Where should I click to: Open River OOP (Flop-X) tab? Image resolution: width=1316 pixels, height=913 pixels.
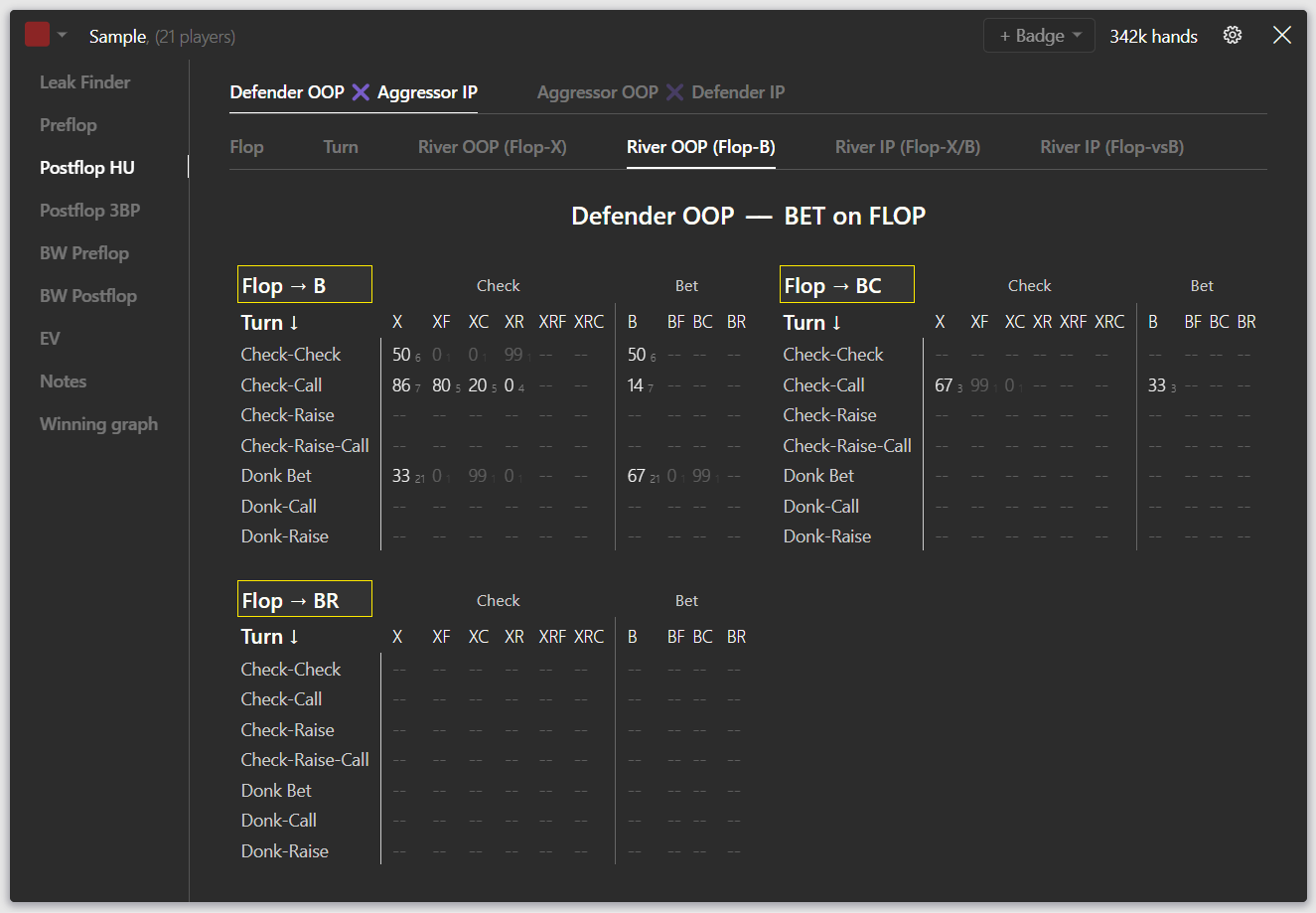pyautogui.click(x=493, y=147)
